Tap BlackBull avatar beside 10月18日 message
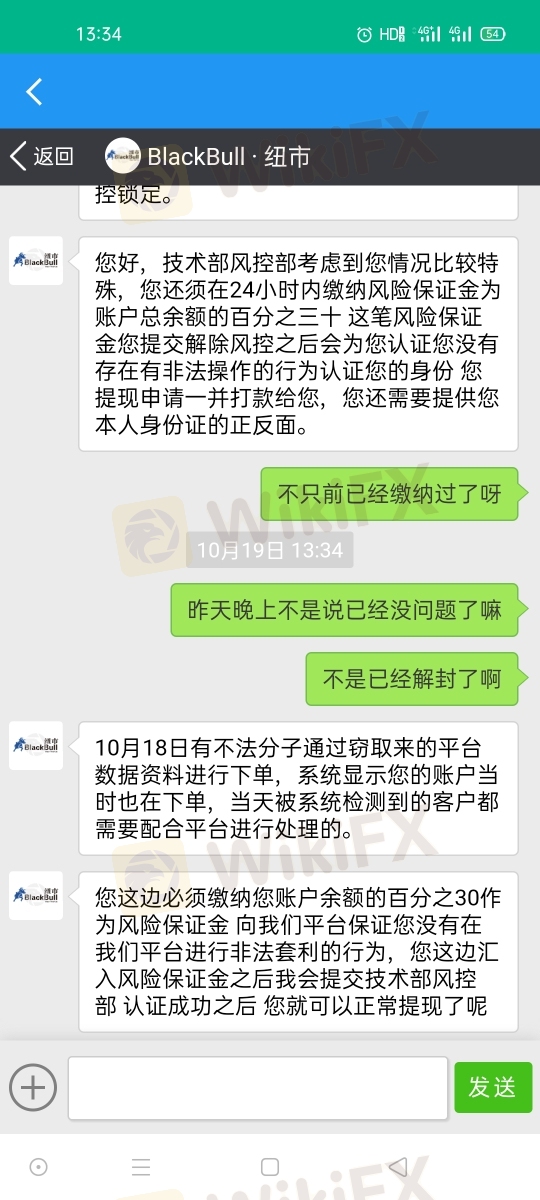Viewport: 540px width, 1200px height. coord(36,745)
